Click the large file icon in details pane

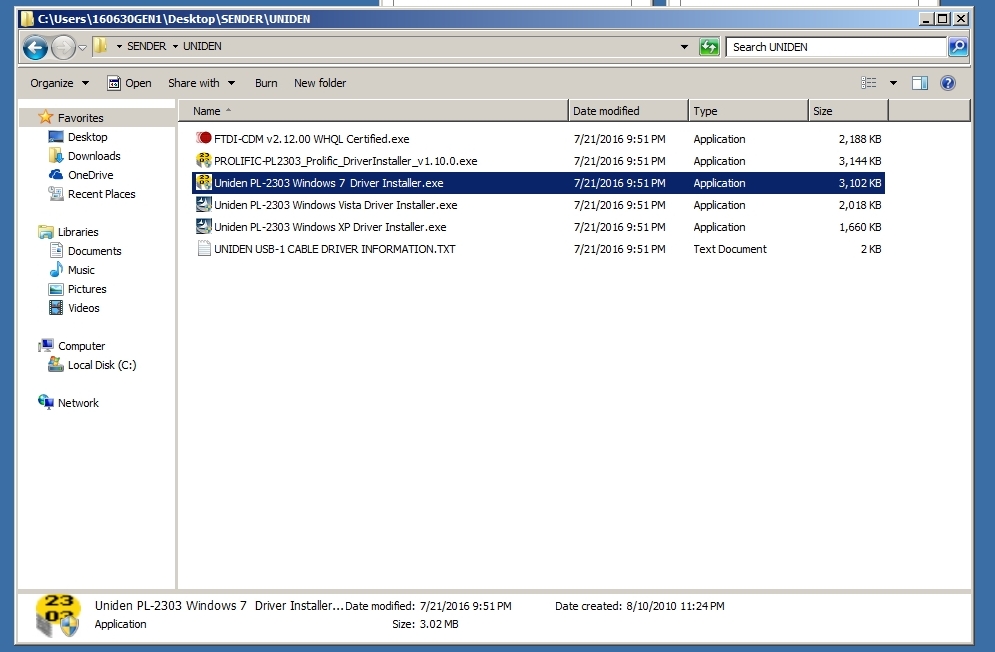[x=58, y=615]
